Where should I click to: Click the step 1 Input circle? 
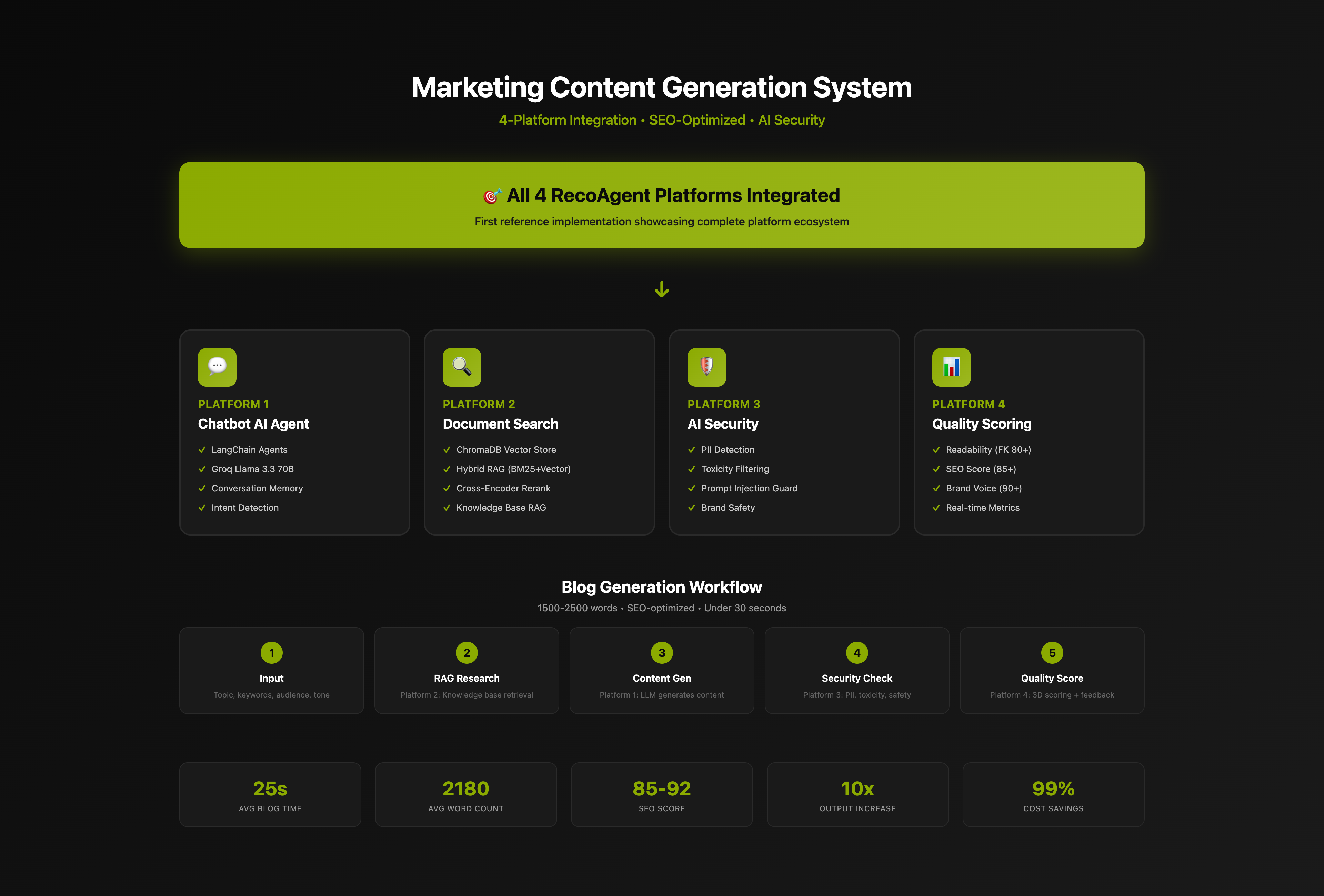tap(271, 653)
